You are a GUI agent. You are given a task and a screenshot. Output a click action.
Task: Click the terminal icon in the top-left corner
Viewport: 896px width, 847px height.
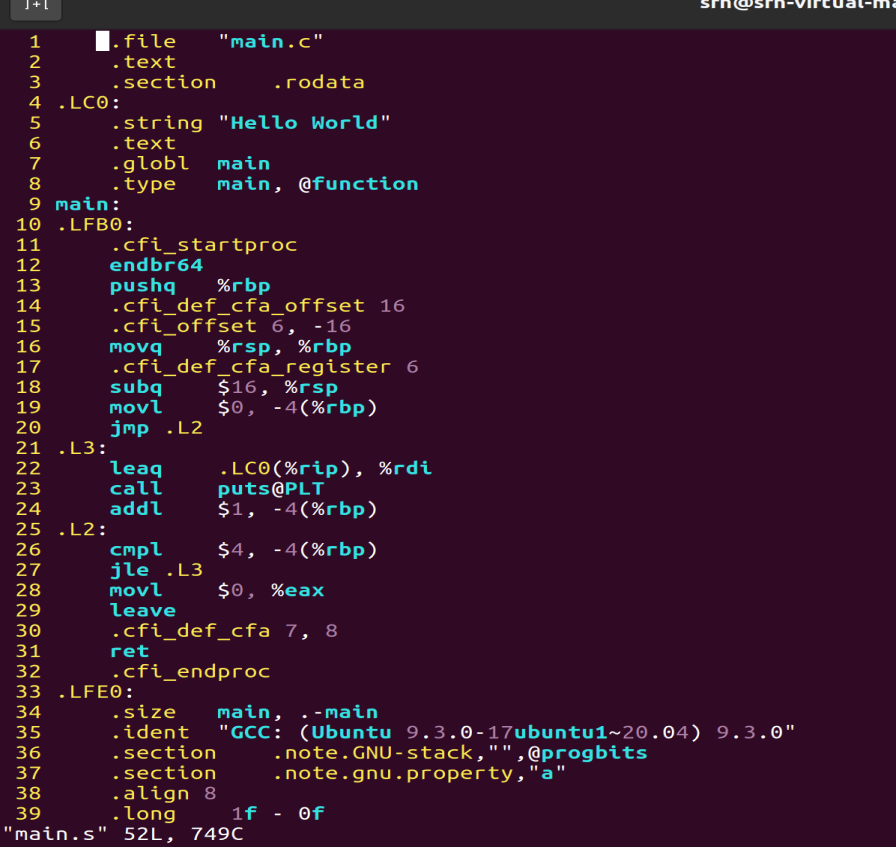point(33,8)
